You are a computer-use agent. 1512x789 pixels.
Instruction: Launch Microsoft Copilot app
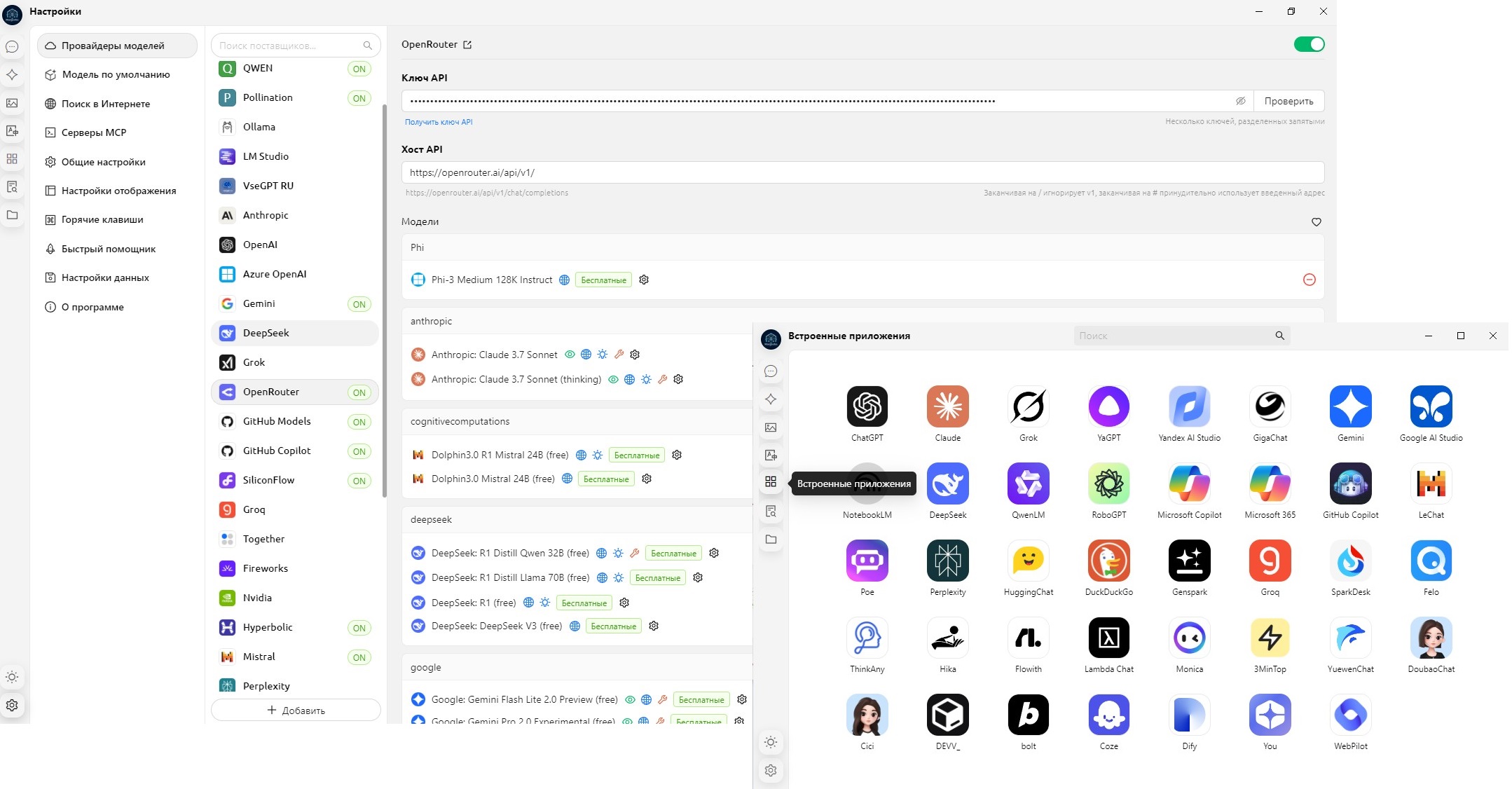[x=1189, y=483]
